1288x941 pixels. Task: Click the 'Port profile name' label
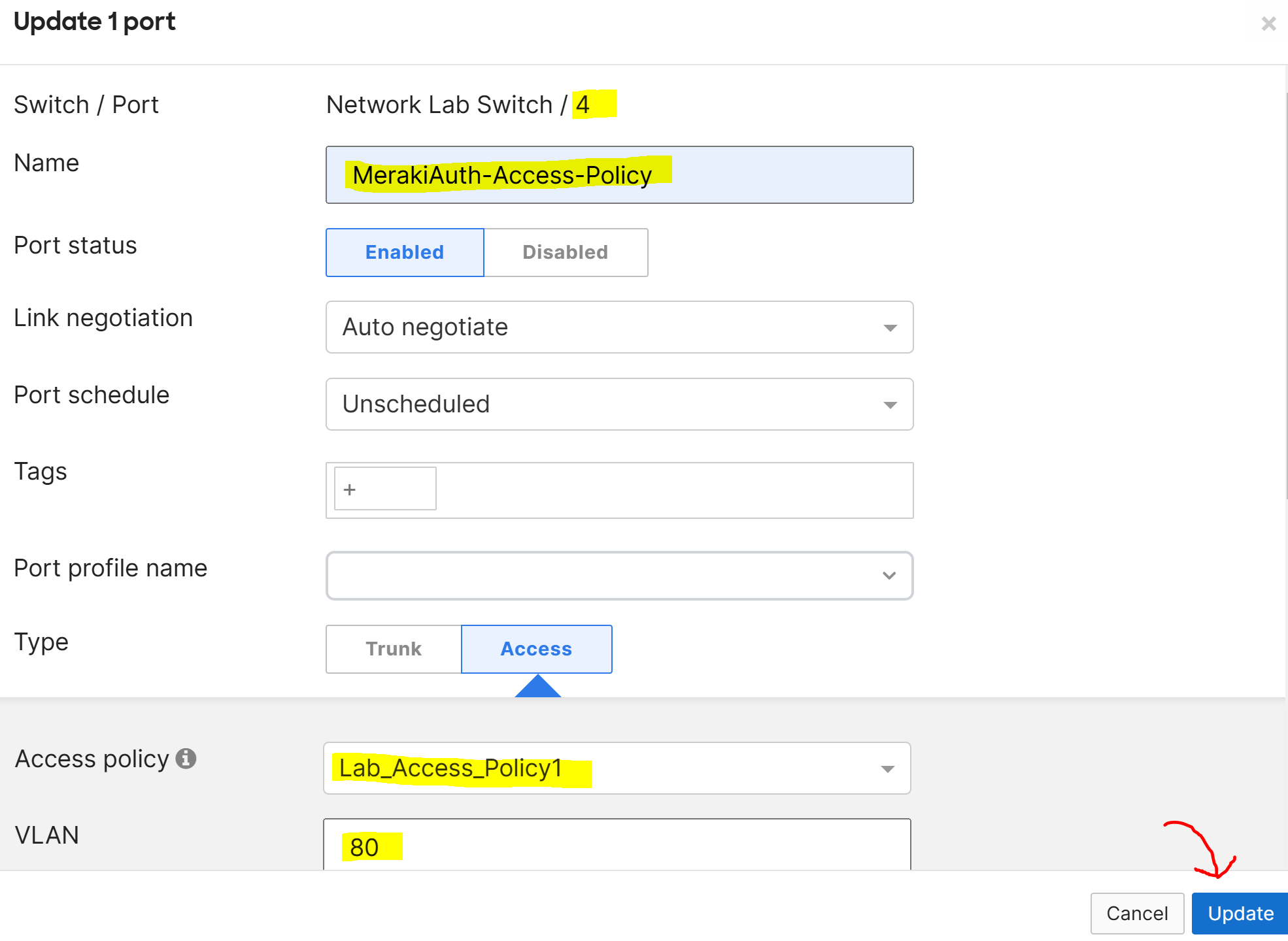[110, 568]
